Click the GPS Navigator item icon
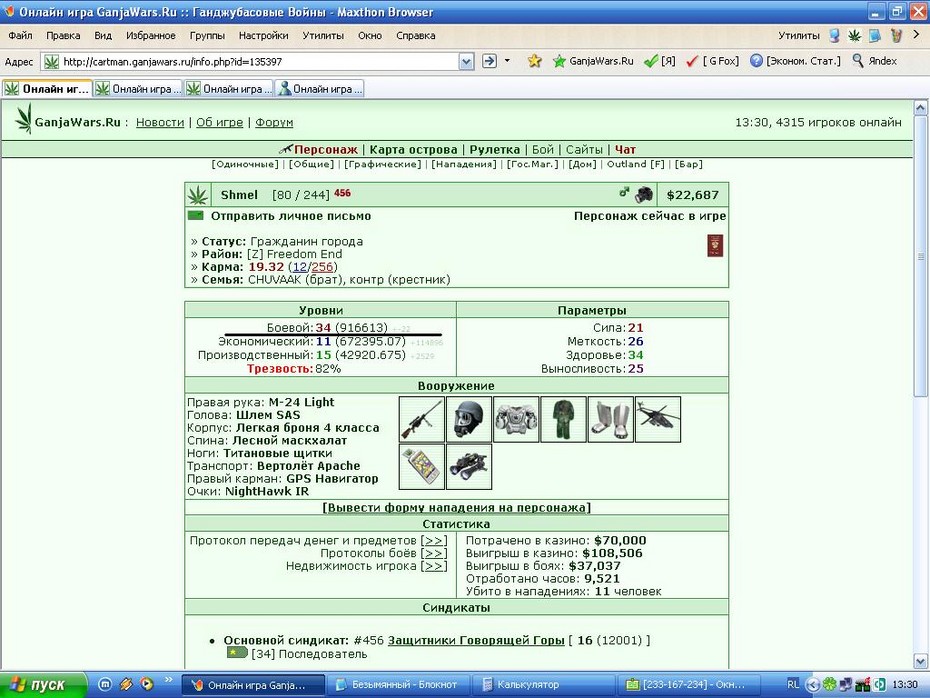930x698 pixels. point(422,467)
